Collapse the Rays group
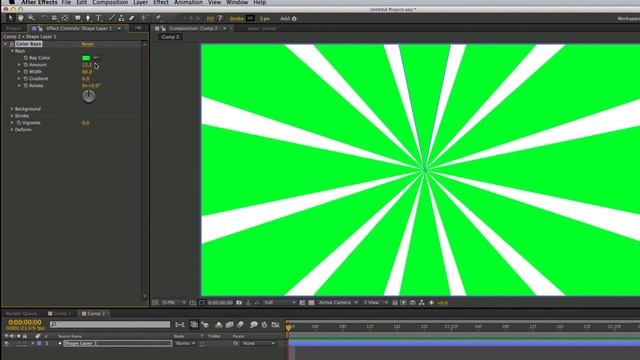This screenshot has height=360, width=640. pos(12,51)
